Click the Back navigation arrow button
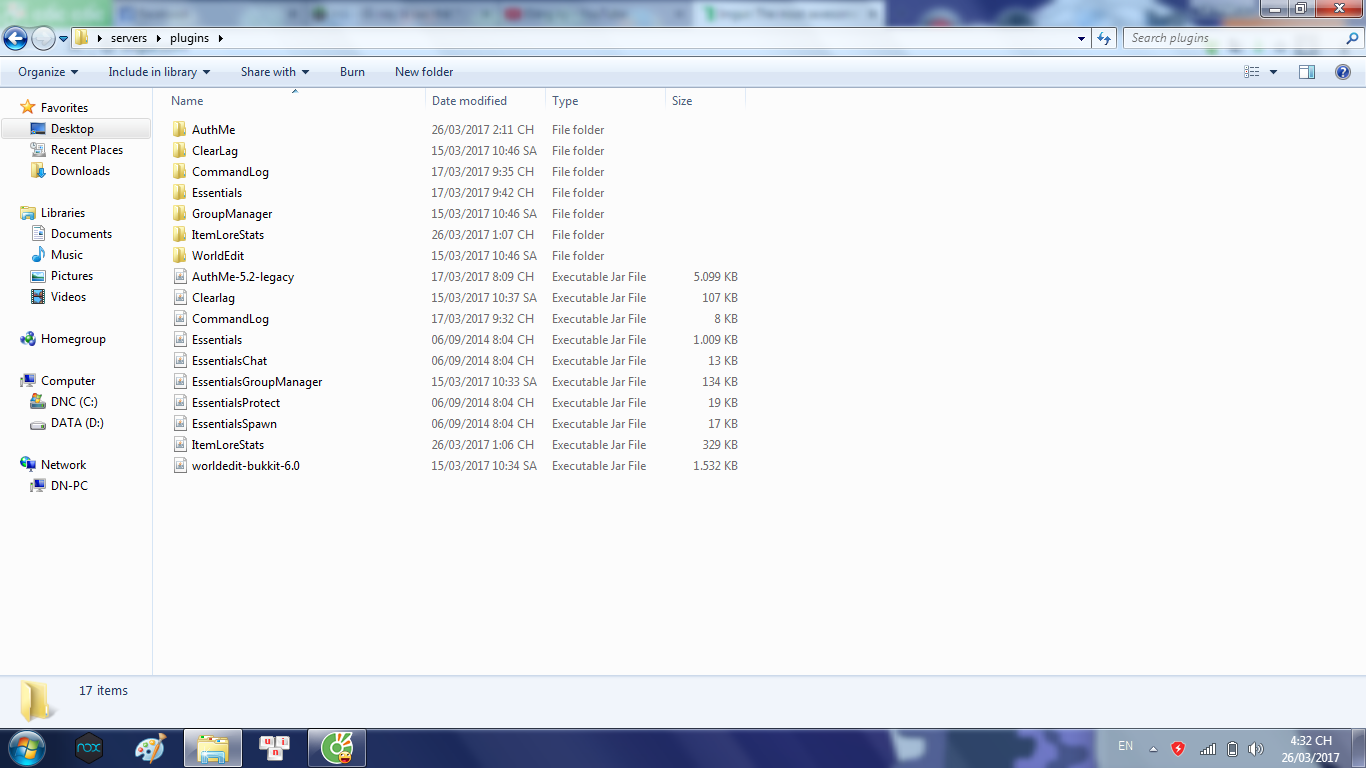The width and height of the screenshot is (1366, 768). [x=15, y=38]
